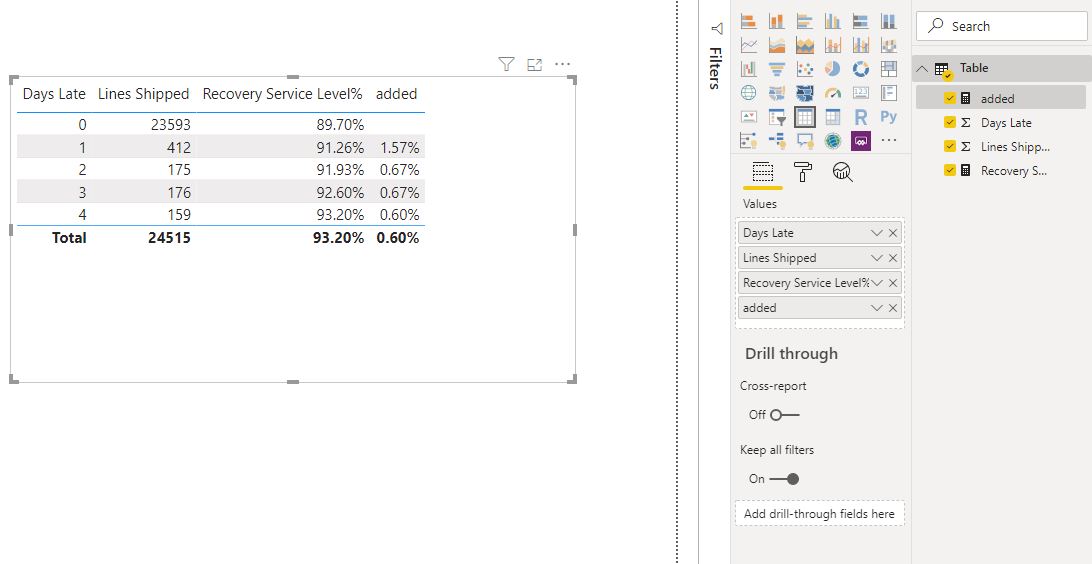Screen dimensions: 1092x564
Task: Uncheck the 'added' field checkbox
Action: 950,98
